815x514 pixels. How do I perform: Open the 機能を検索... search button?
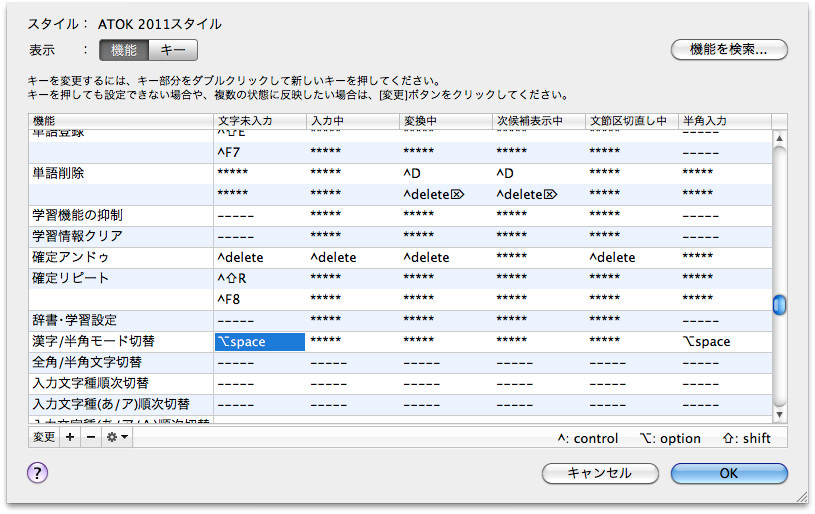[729, 50]
